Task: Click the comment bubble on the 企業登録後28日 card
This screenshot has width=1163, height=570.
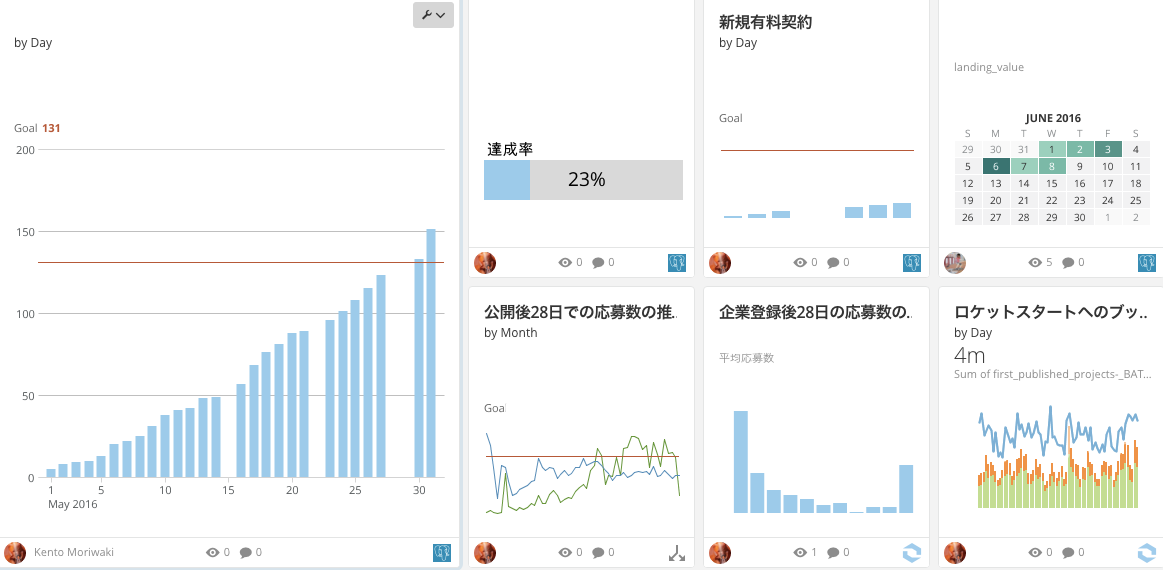Action: [x=833, y=552]
